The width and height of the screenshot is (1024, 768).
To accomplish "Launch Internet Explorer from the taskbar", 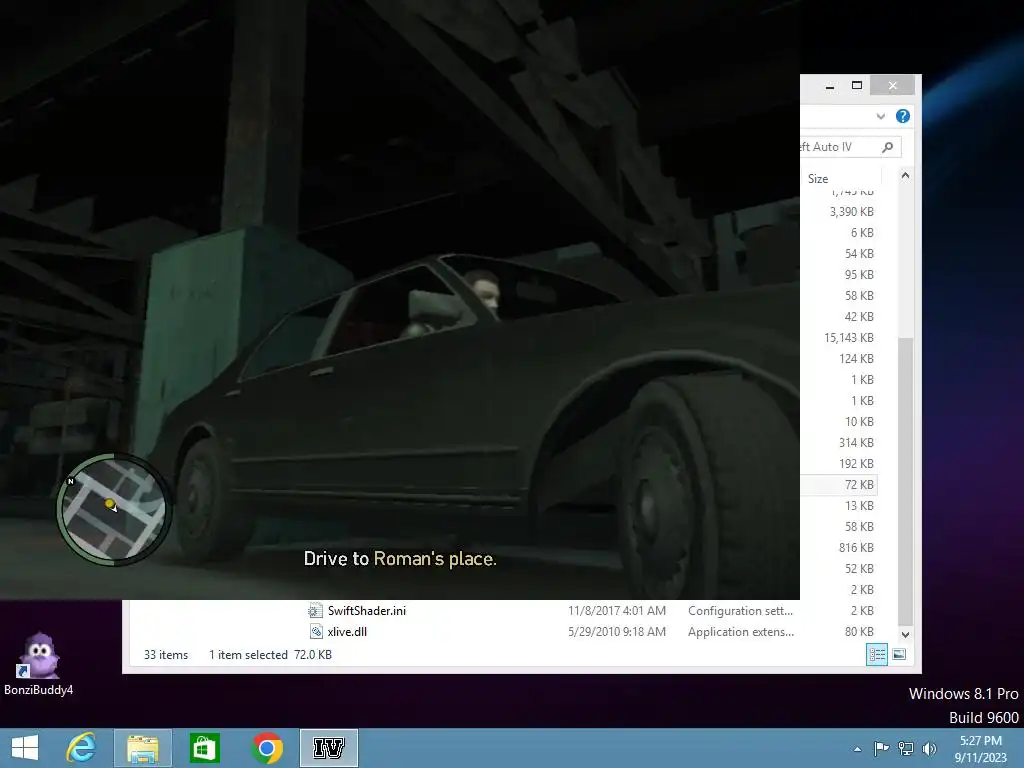I will [81, 748].
